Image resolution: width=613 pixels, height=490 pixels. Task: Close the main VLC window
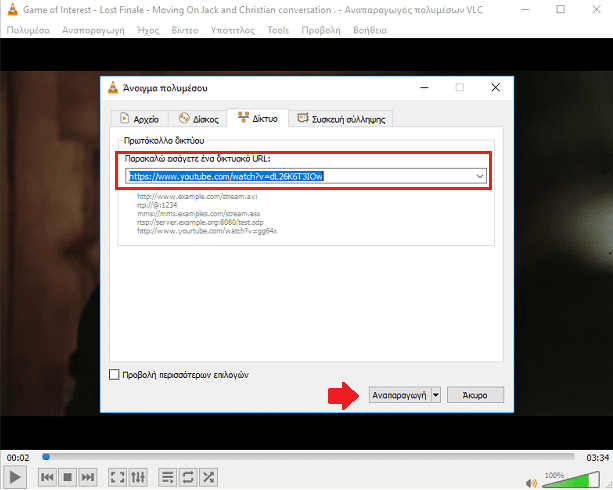click(596, 9)
